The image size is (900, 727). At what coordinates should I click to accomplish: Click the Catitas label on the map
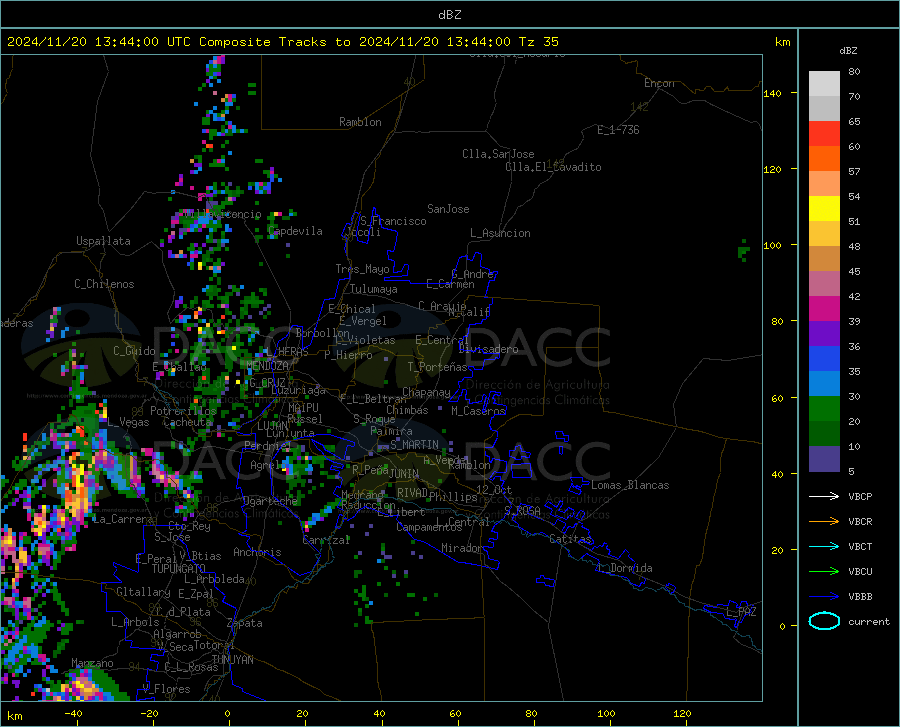point(570,539)
